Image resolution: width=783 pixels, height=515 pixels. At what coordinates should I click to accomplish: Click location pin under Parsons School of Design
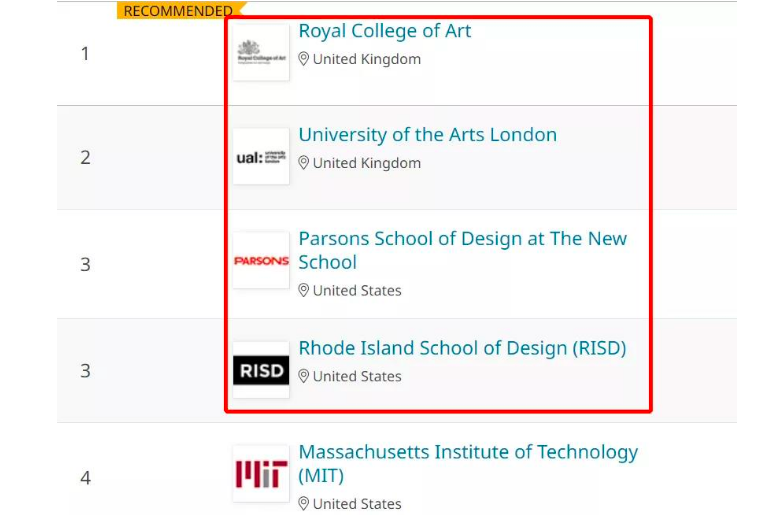(x=304, y=290)
